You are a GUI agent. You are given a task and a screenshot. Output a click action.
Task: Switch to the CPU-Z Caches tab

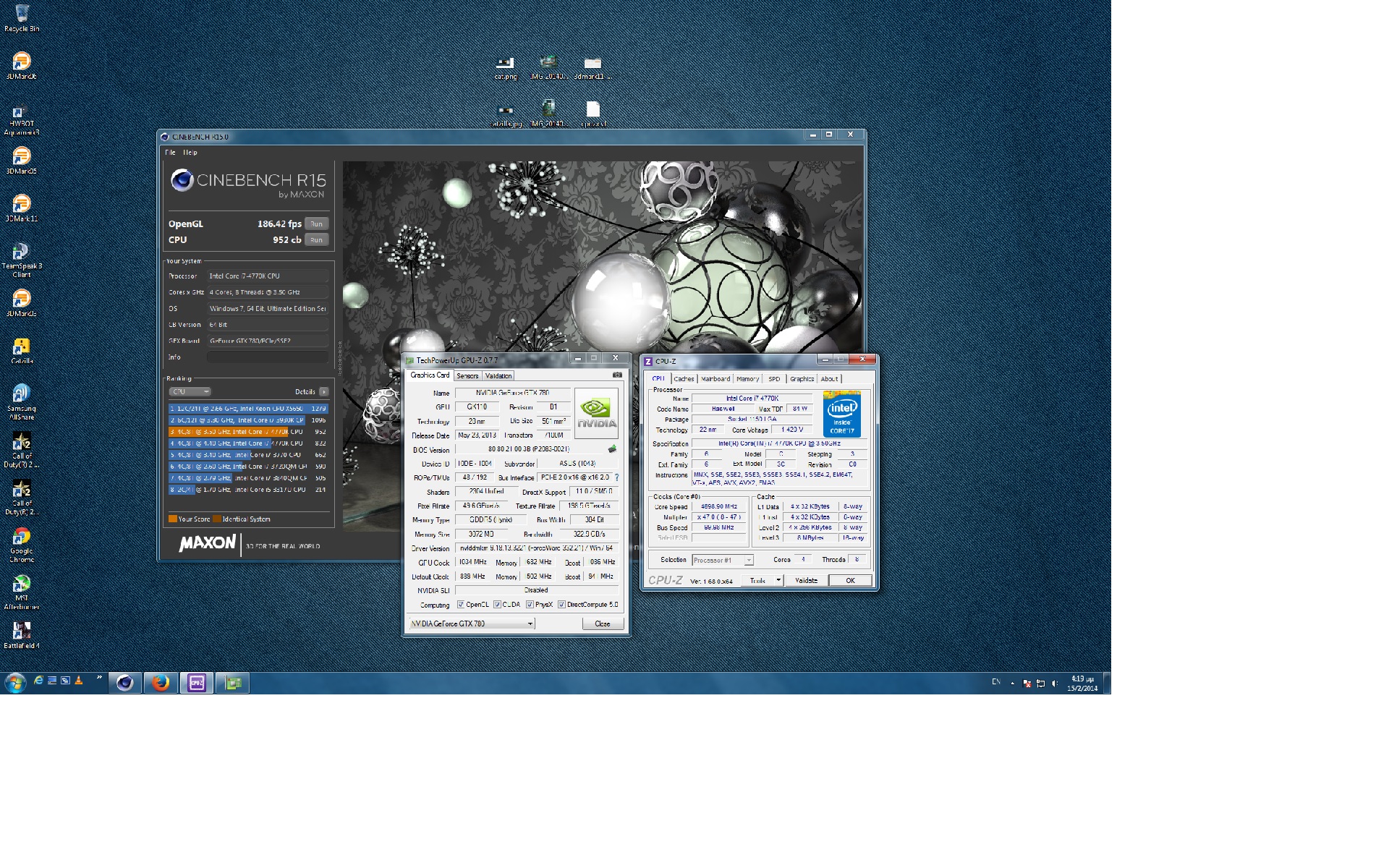[684, 379]
